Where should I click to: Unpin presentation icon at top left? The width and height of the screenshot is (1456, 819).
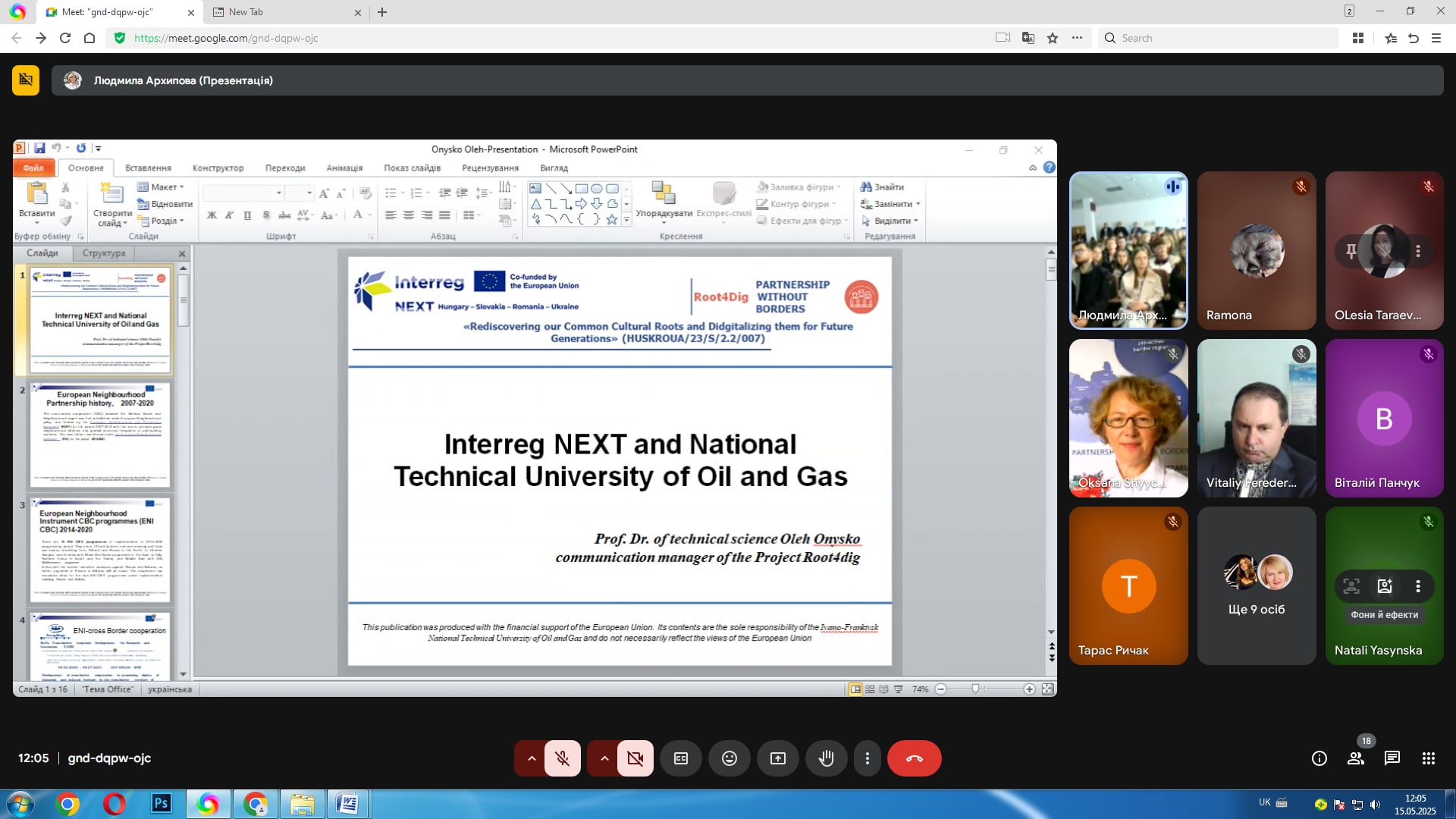(x=26, y=80)
